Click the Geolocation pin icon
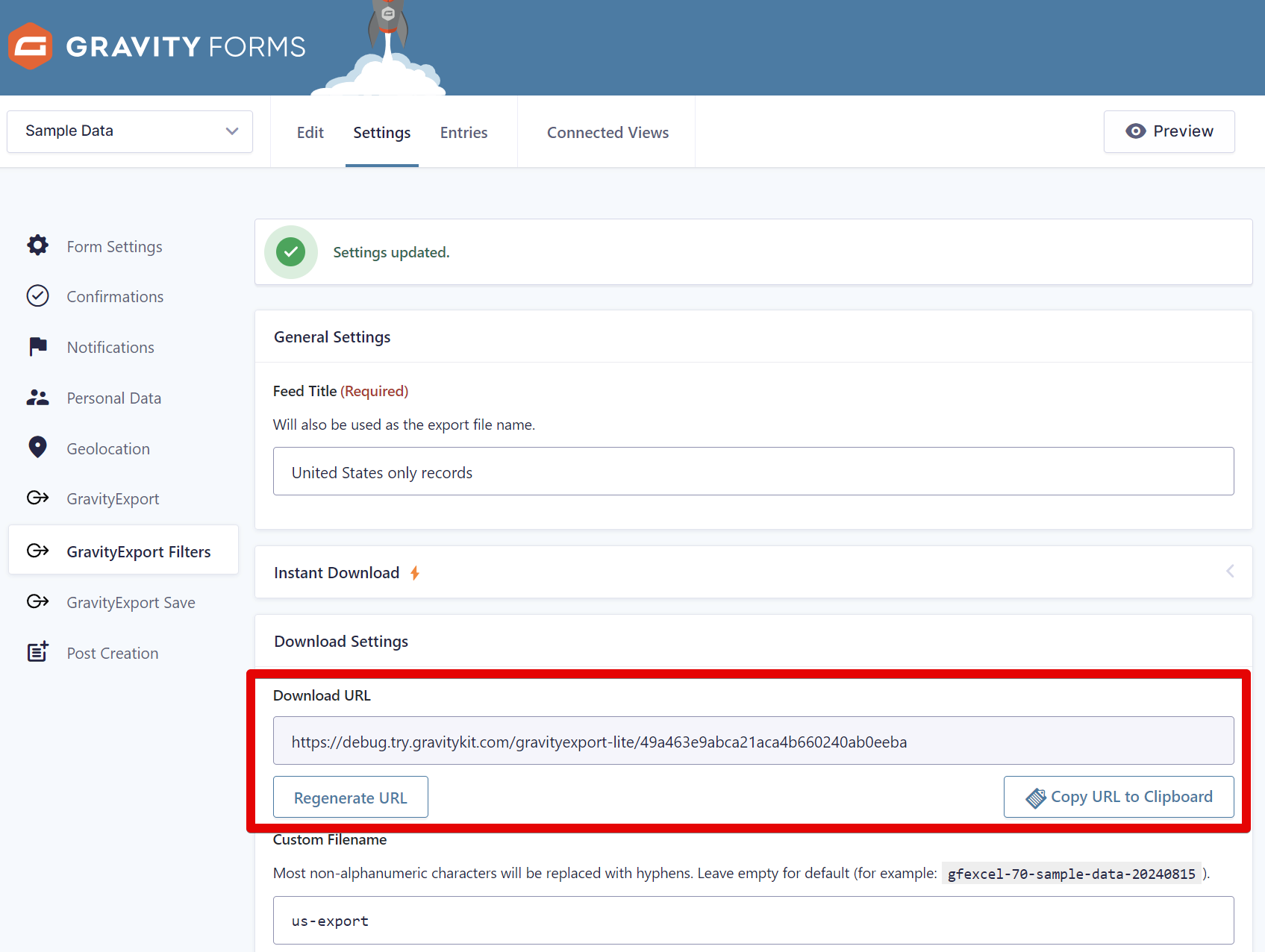 37,448
